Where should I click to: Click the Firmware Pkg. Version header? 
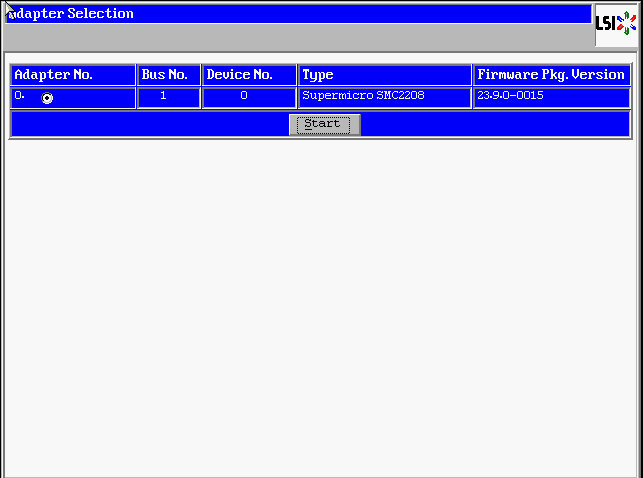pos(552,75)
